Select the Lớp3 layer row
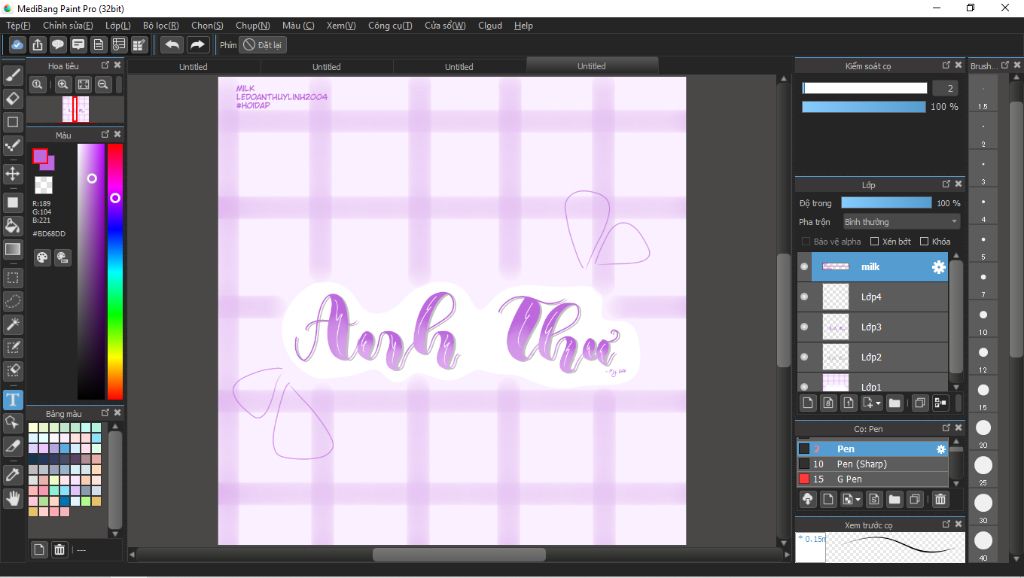Screen dimensions: 1024x578 (872, 327)
